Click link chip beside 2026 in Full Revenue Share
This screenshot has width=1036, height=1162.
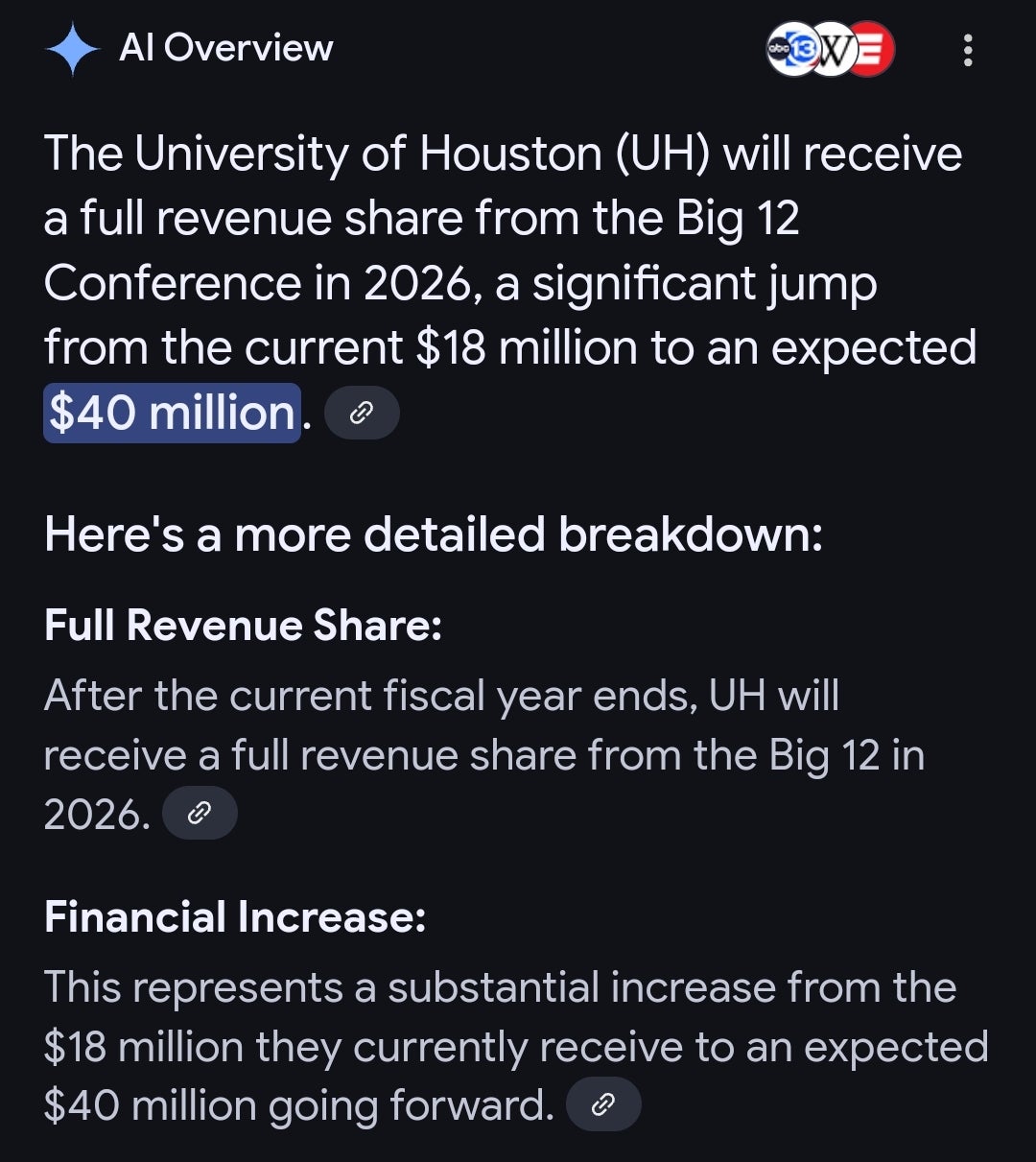[x=200, y=814]
